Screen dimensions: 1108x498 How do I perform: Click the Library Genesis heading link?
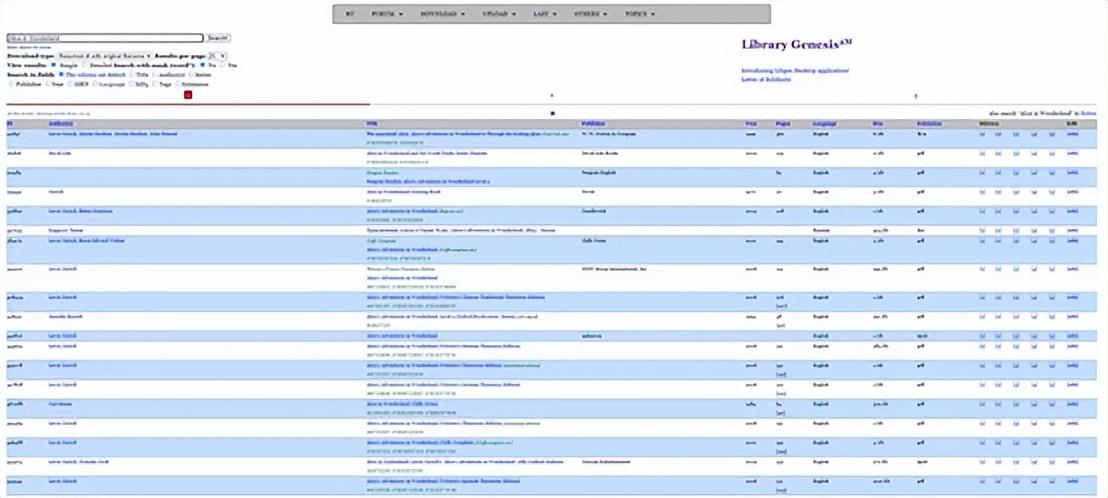point(796,45)
